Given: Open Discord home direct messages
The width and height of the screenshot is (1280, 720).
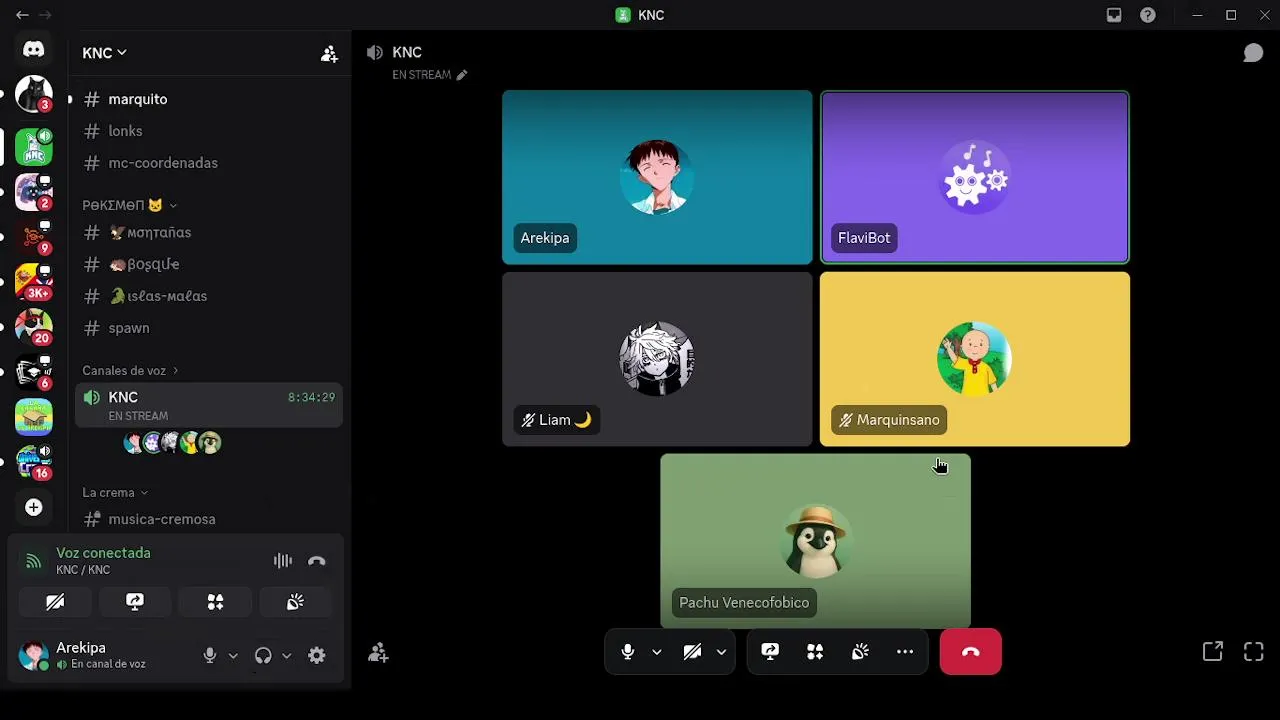Looking at the screenshot, I should tap(33, 49).
